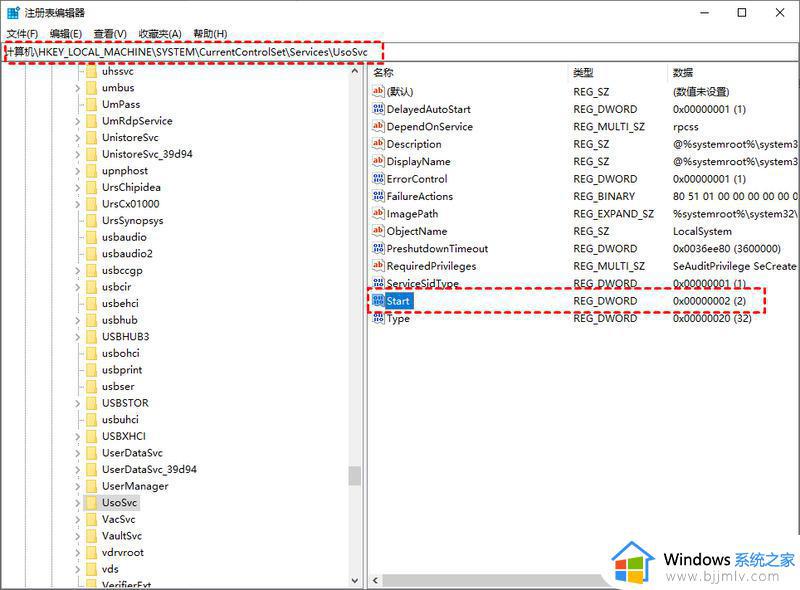Expand the usbccgp tree node
This screenshot has width=800, height=590.
point(78,271)
